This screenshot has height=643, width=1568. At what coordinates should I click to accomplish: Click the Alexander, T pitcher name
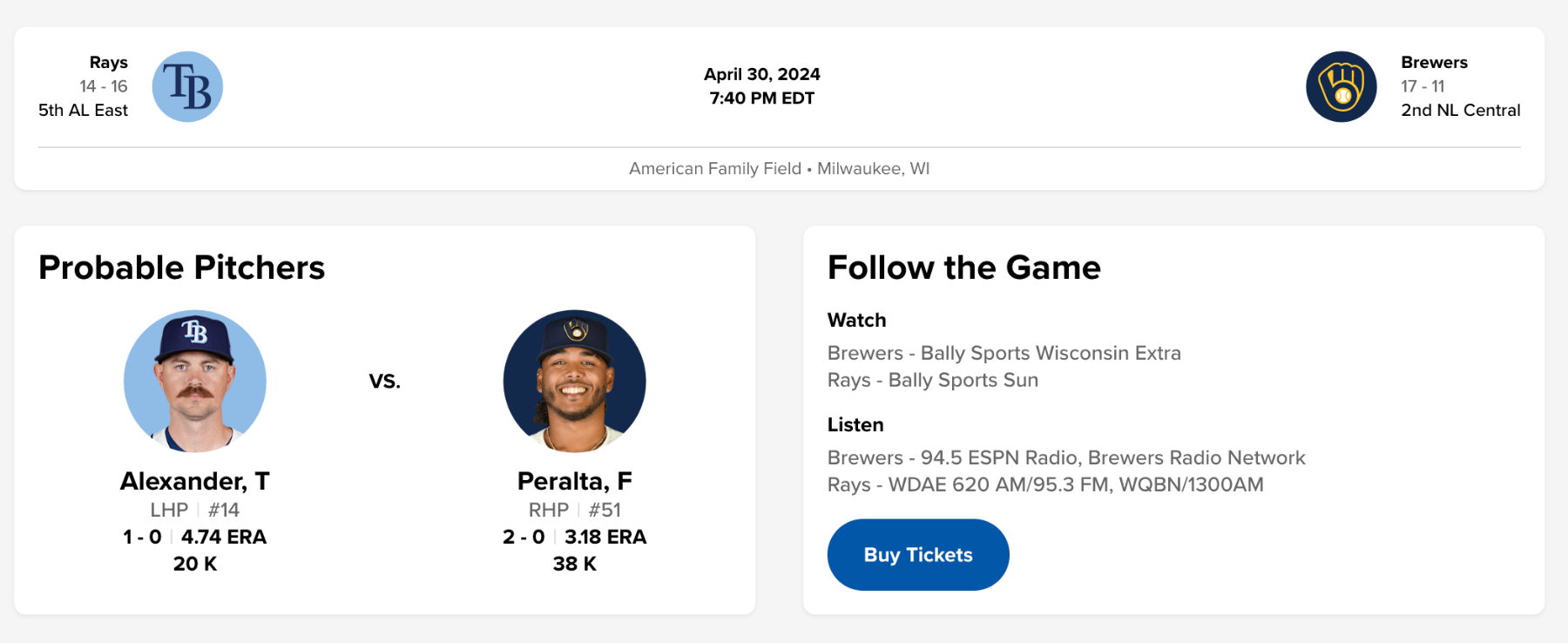[x=195, y=481]
